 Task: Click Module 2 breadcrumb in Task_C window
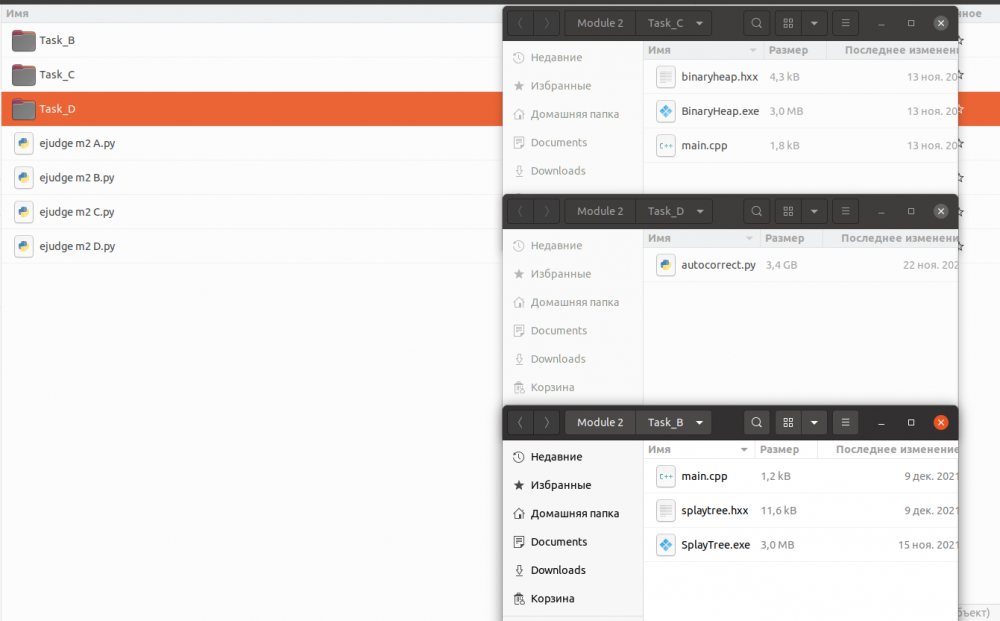tap(600, 23)
